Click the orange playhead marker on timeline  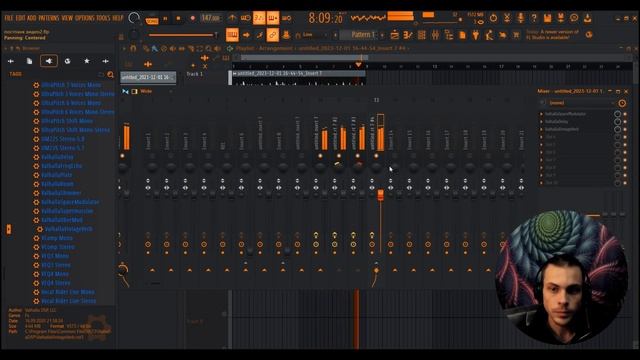click(x=358, y=65)
